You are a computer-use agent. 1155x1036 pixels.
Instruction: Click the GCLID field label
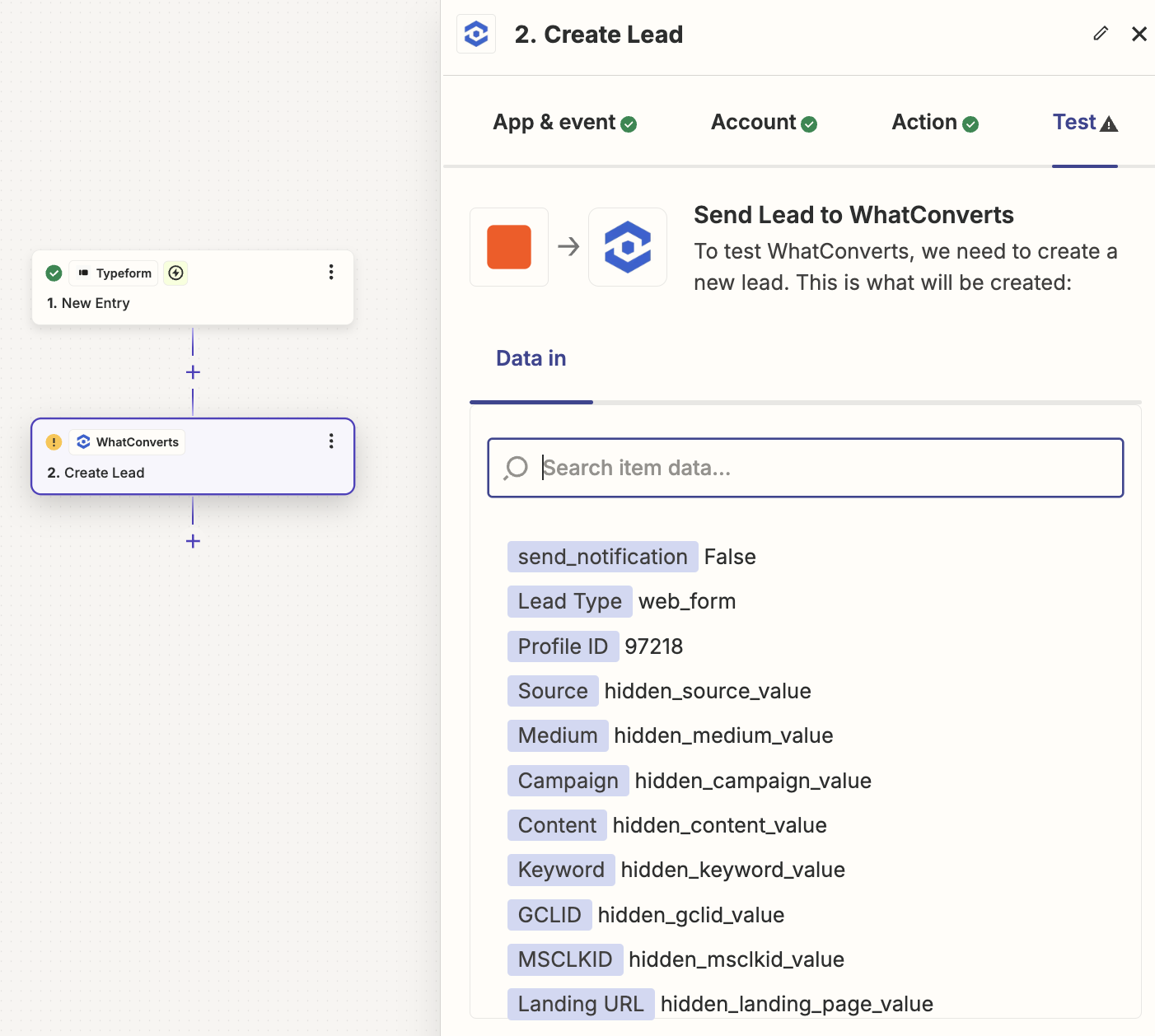[x=549, y=915]
